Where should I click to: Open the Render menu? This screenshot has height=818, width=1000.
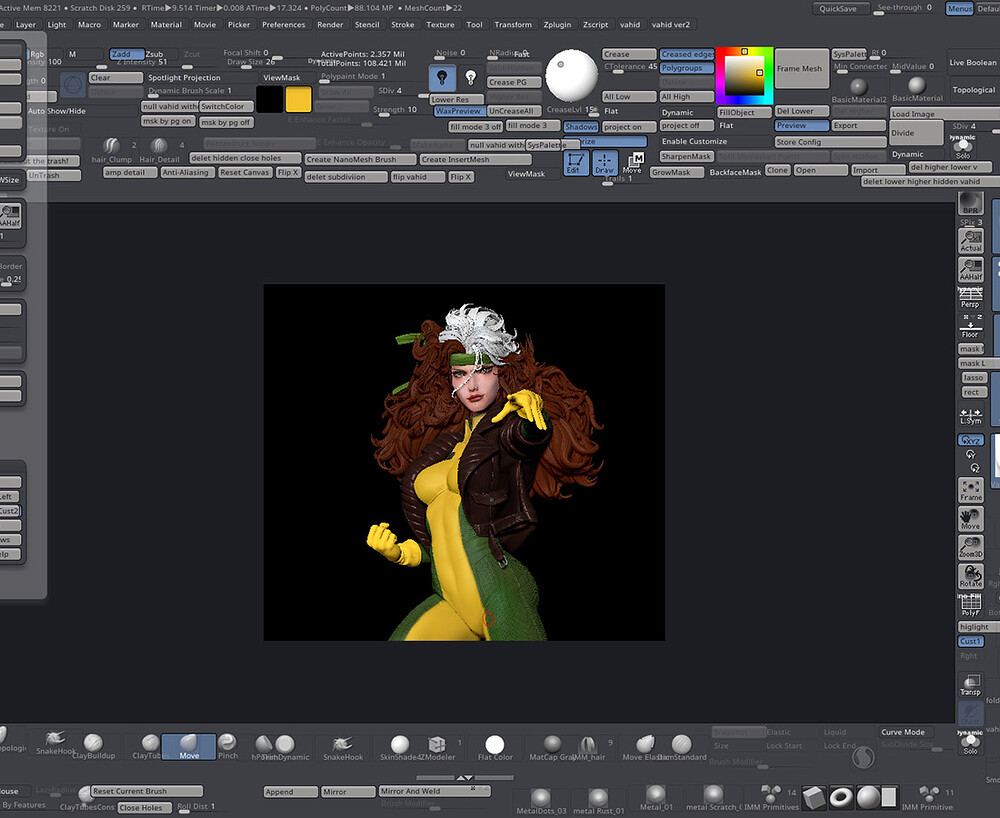[x=330, y=24]
